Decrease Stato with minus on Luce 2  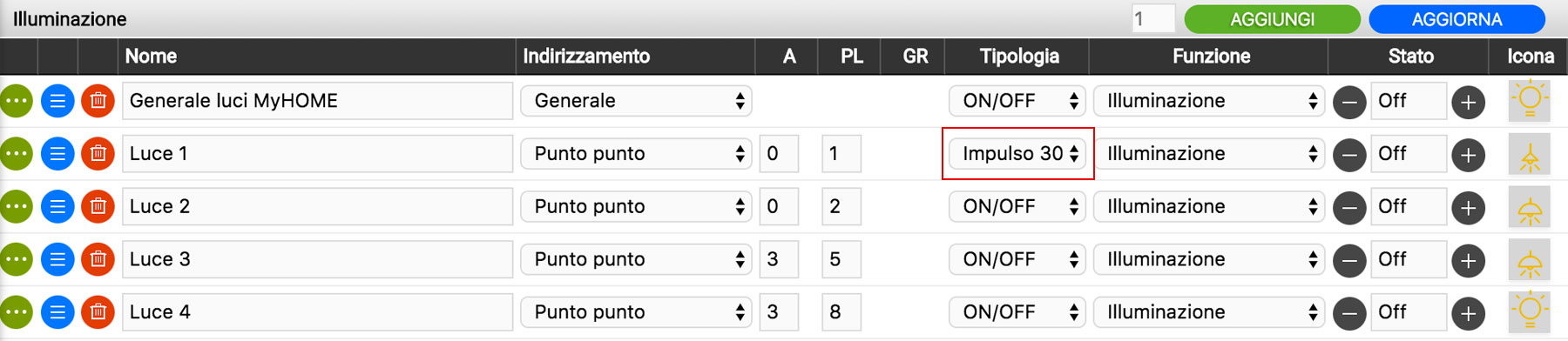point(1349,208)
